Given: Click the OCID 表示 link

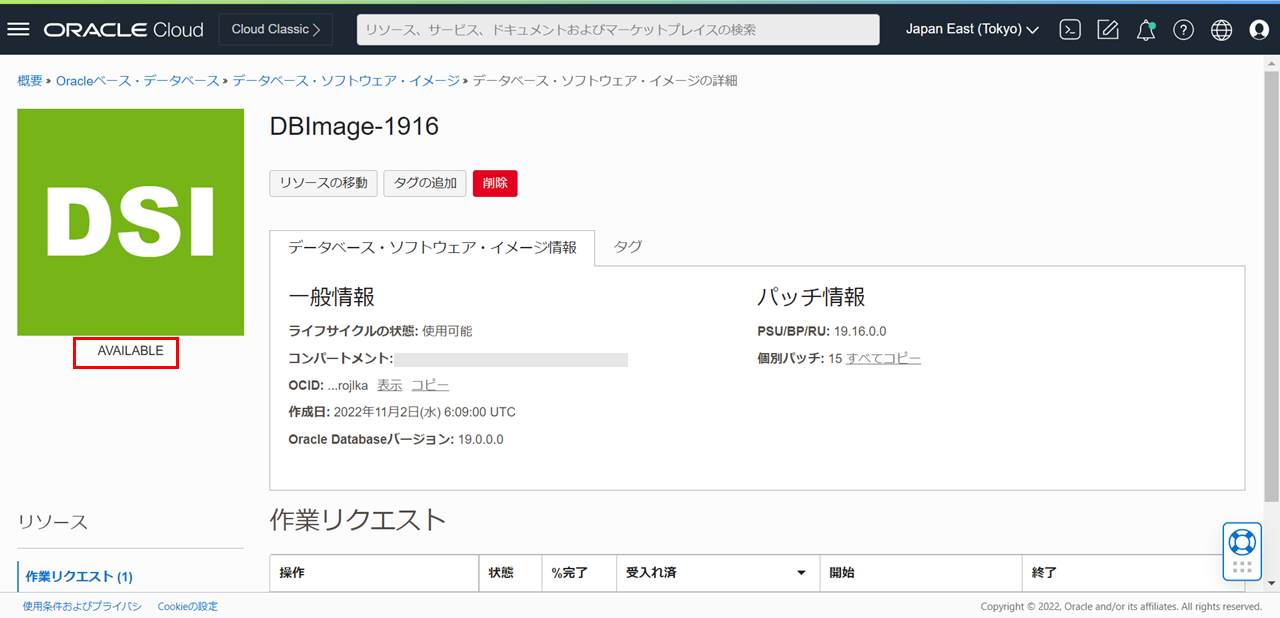Looking at the screenshot, I should (389, 385).
